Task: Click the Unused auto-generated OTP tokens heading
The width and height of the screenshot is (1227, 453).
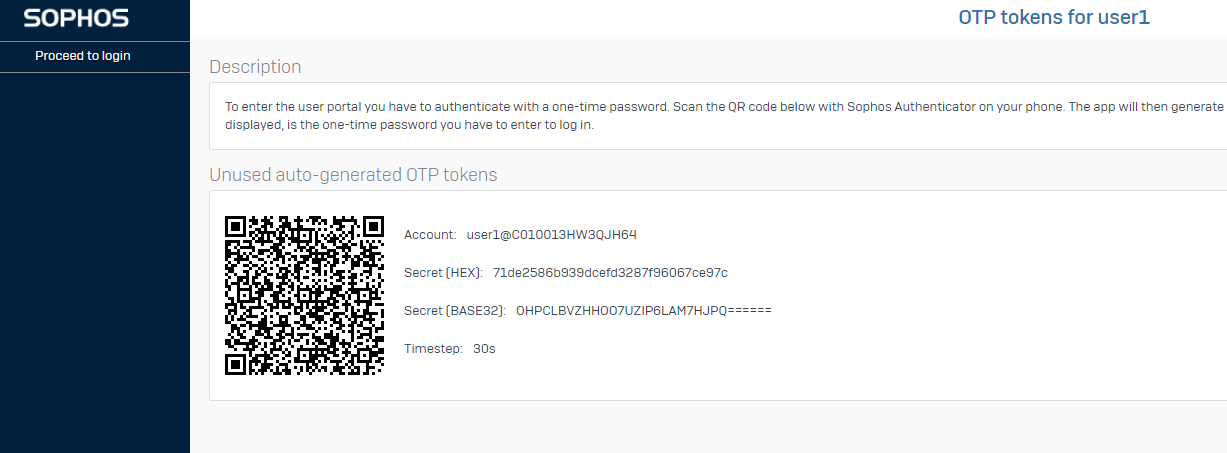Action: [353, 175]
